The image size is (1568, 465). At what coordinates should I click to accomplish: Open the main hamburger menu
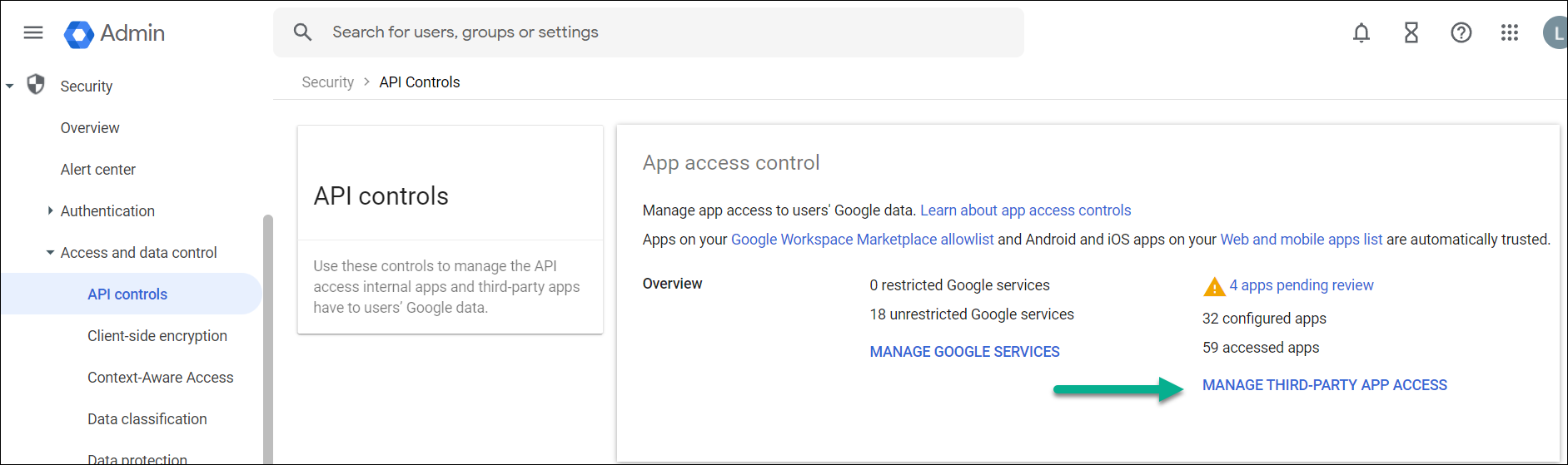[x=33, y=32]
